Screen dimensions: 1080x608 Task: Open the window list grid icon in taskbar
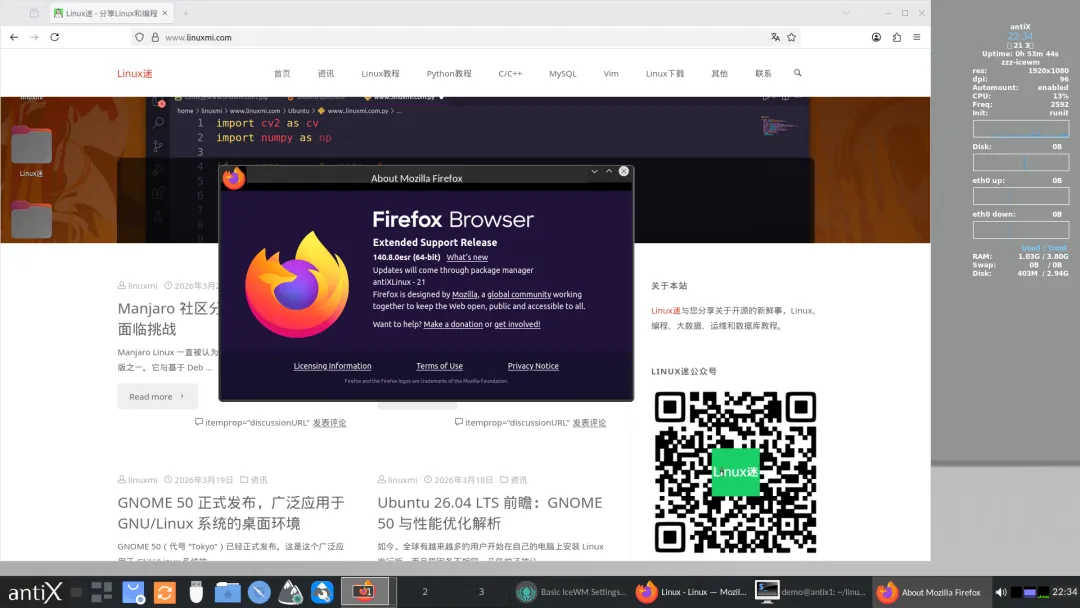[x=102, y=592]
